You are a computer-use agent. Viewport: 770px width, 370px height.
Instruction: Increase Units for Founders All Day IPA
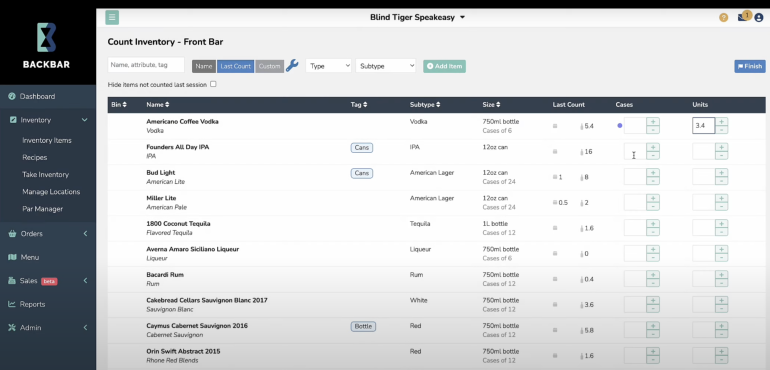click(x=721, y=147)
